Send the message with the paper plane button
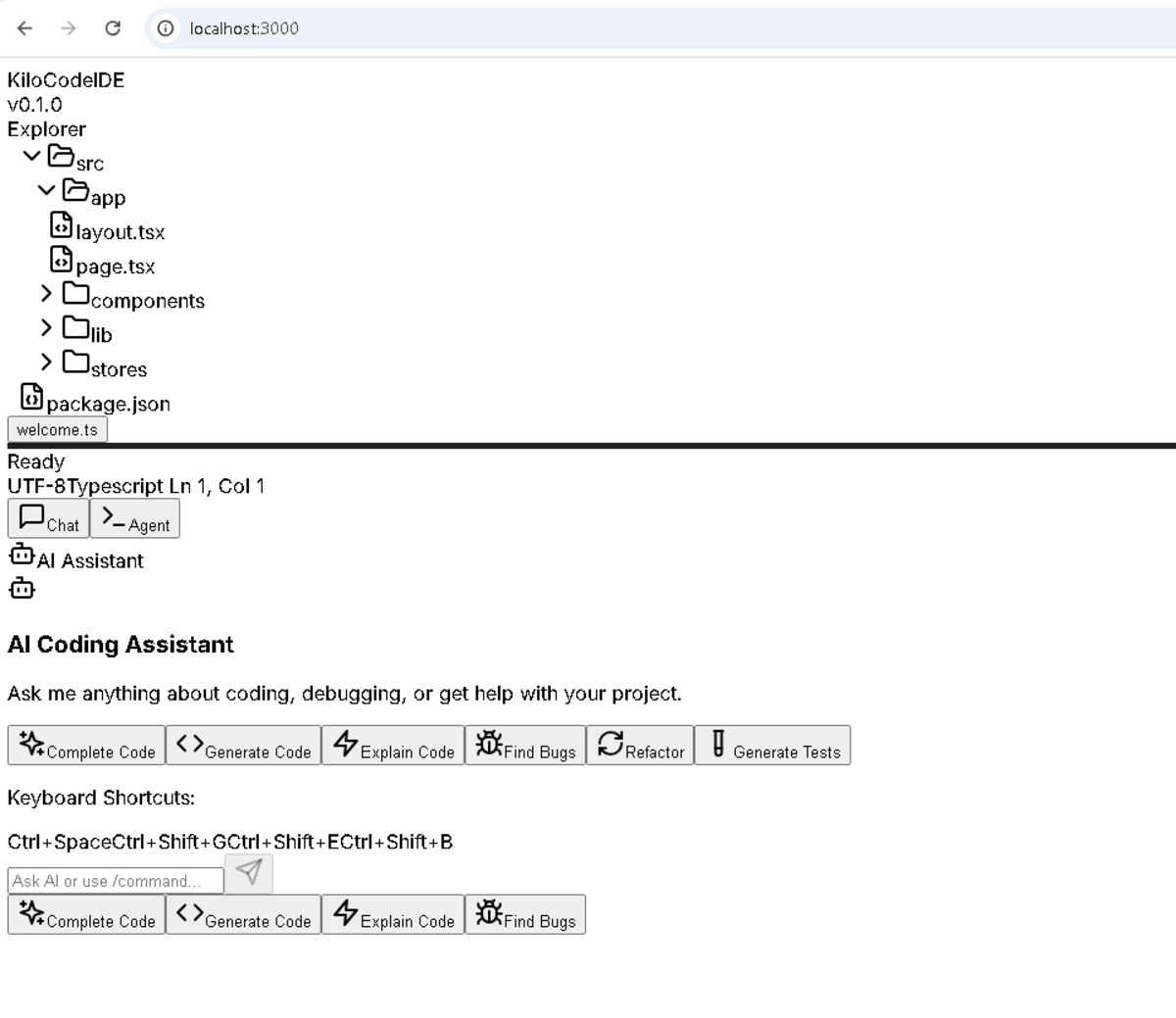 pos(249,874)
